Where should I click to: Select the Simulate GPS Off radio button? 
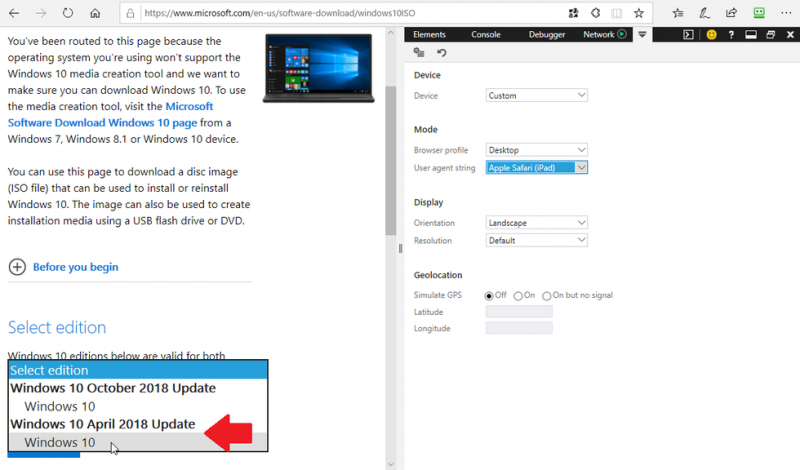click(489, 296)
